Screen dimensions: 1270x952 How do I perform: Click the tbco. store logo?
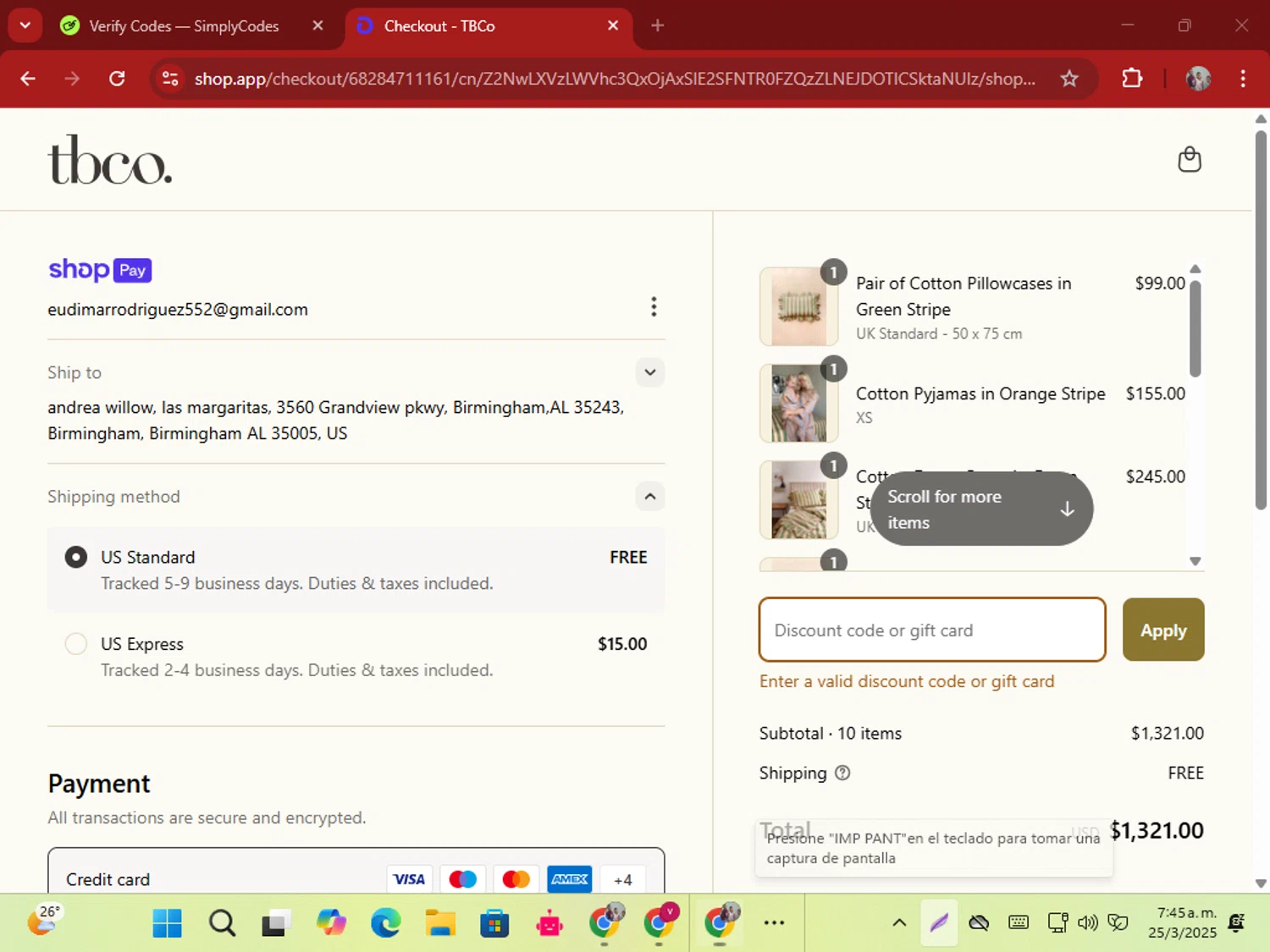click(110, 160)
